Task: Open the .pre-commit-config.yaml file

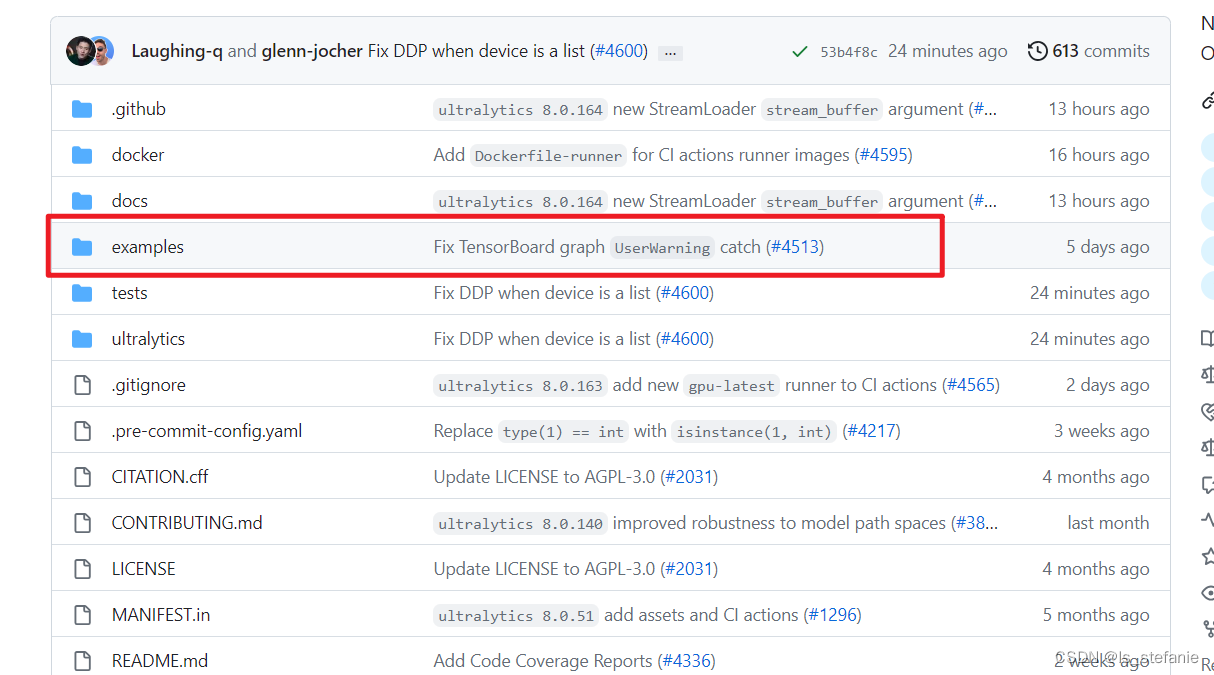Action: [x=207, y=431]
